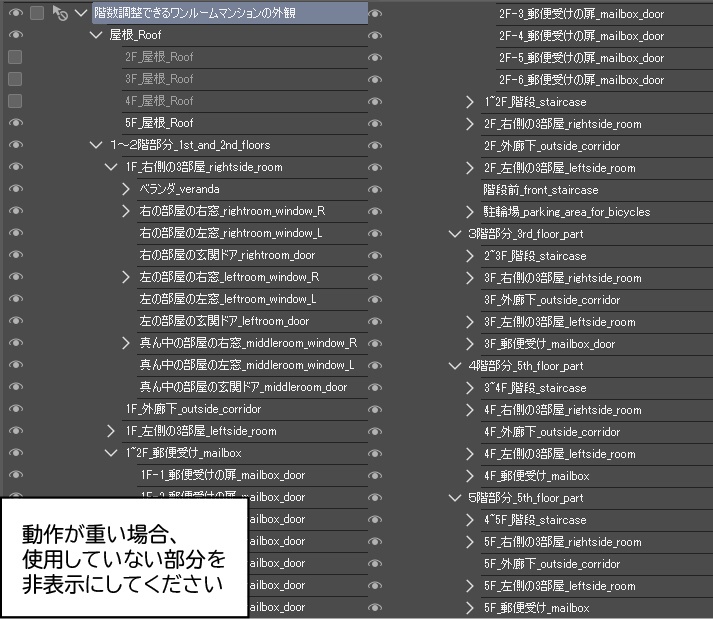
Task: Hide the 5F_屋根_Roof item
Action: [15, 123]
